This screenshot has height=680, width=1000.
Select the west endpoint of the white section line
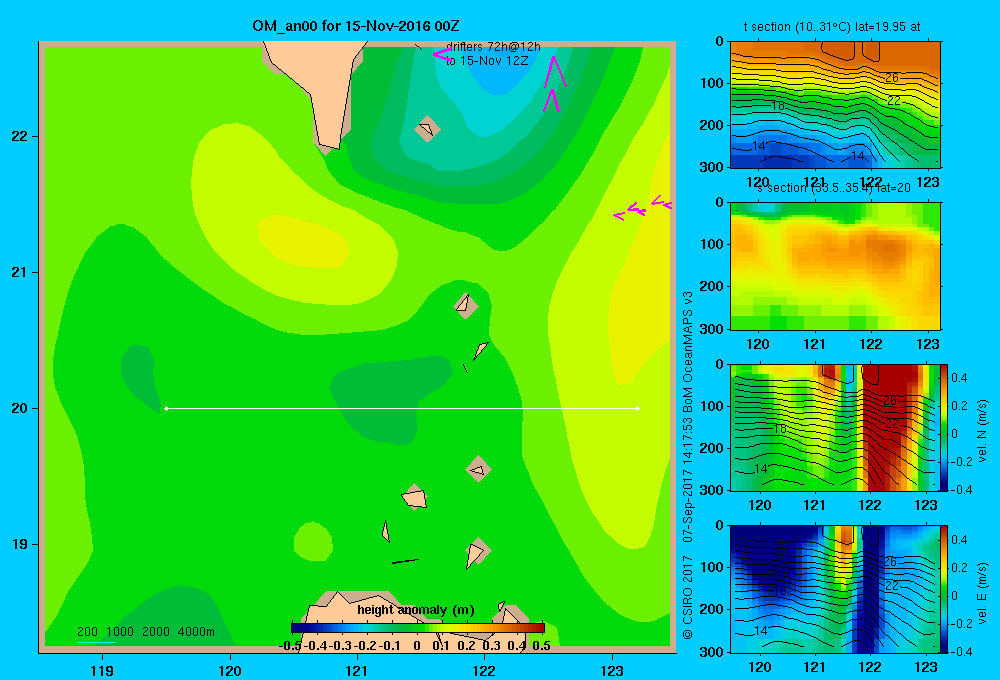pyautogui.click(x=166, y=408)
